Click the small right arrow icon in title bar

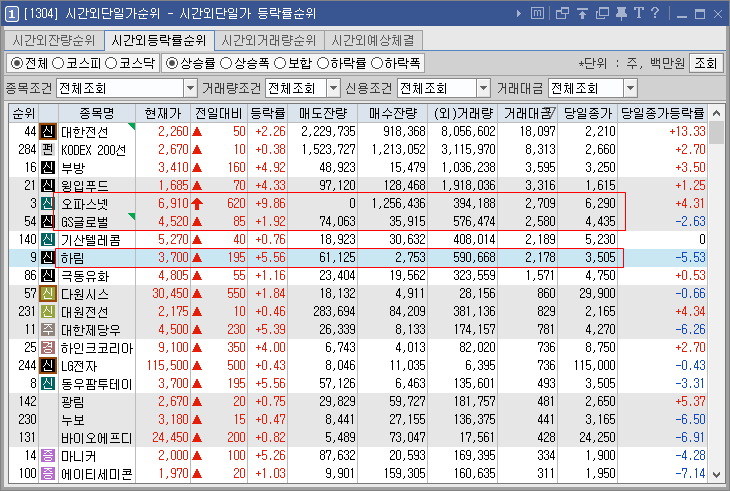pos(519,13)
